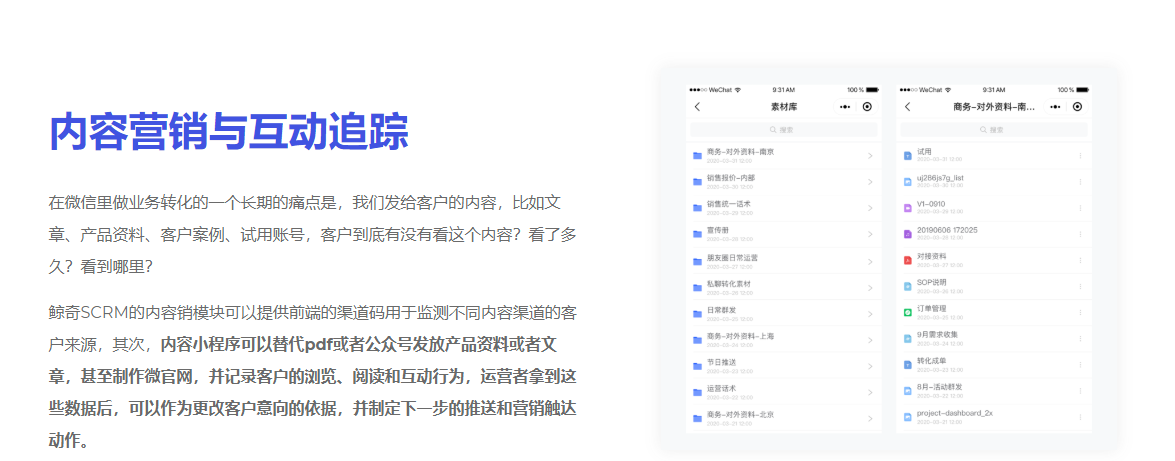
Task: Click the folder icon for 销售报价-内部
Action: pyautogui.click(x=698, y=182)
